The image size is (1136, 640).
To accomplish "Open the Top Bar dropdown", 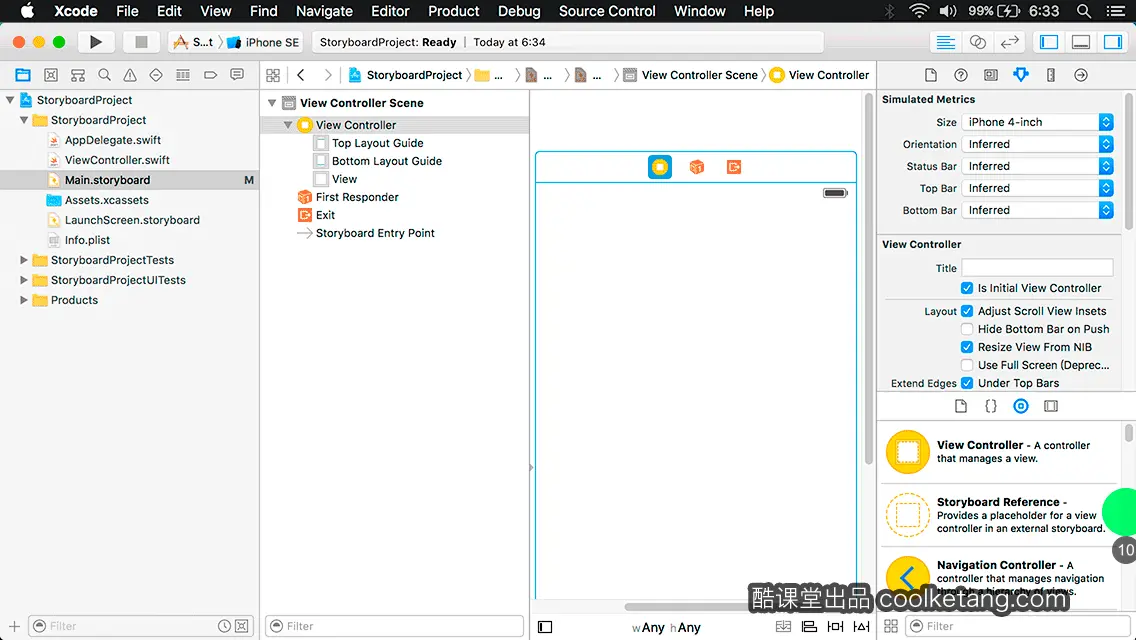I will pyautogui.click(x=1037, y=188).
